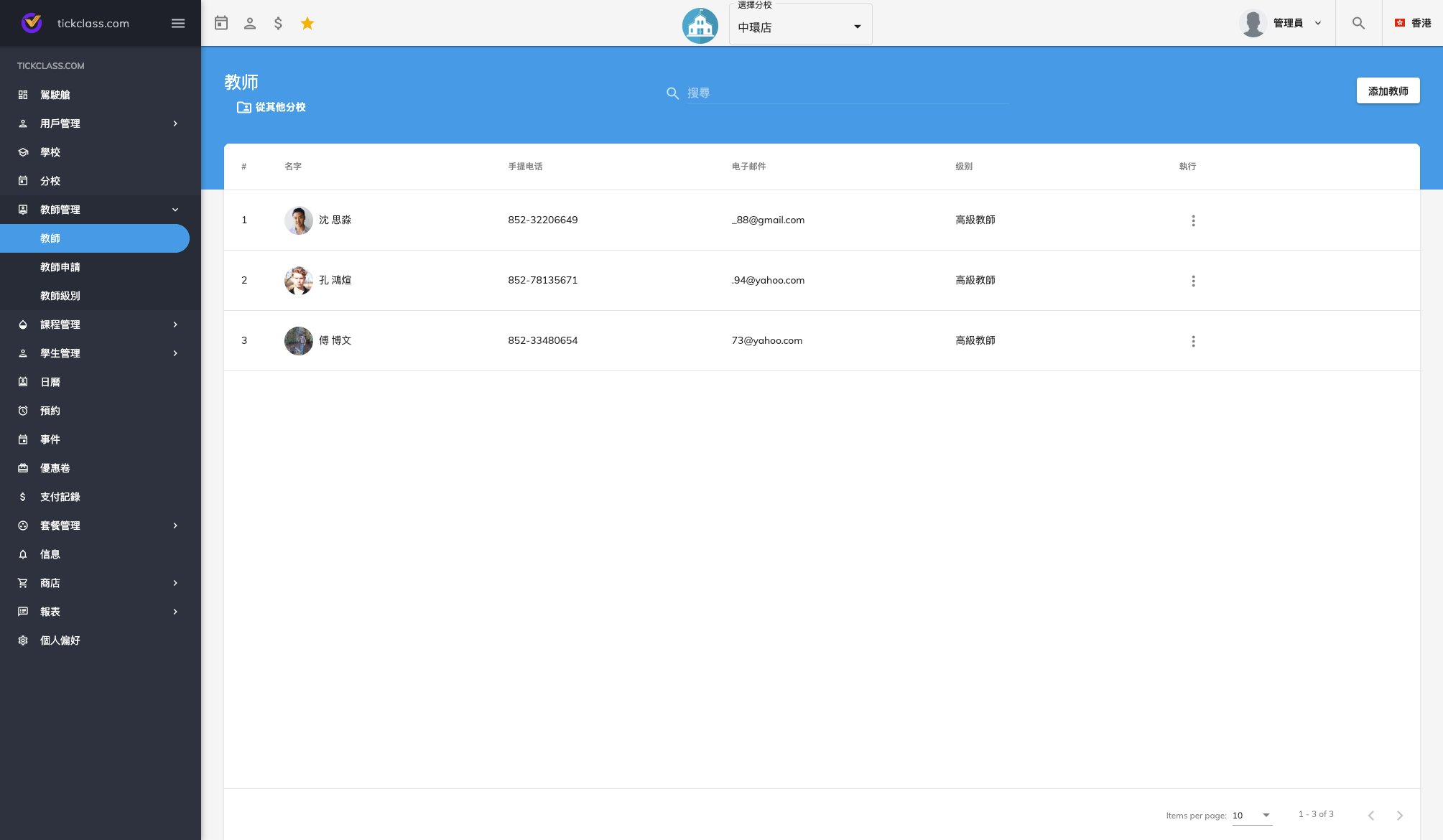This screenshot has width=1443, height=840.
Task: Go to next page arrow
Action: pos(1400,816)
